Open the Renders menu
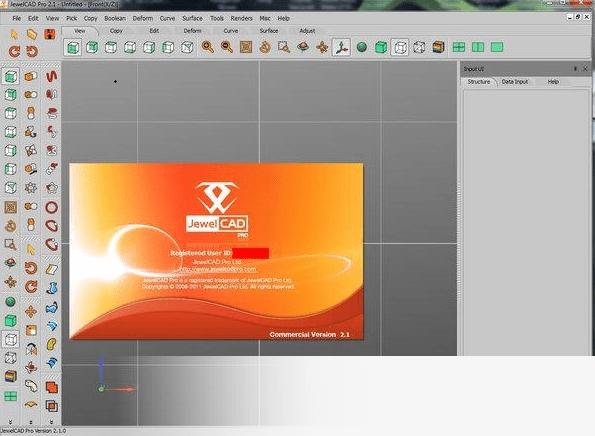The width and height of the screenshot is (595, 436). (x=241, y=18)
